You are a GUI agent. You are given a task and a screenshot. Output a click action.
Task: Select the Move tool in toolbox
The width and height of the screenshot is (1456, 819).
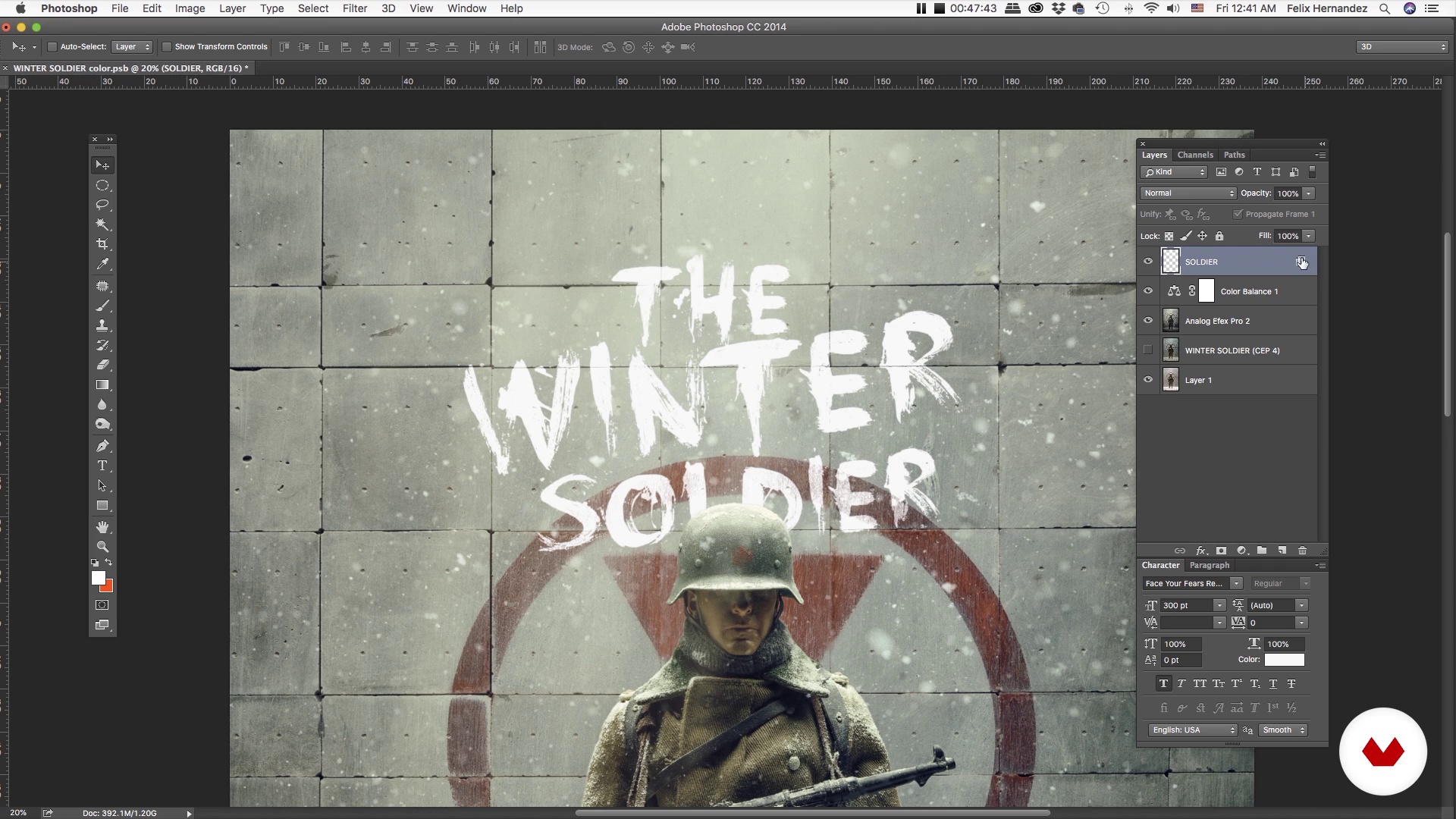[x=102, y=165]
